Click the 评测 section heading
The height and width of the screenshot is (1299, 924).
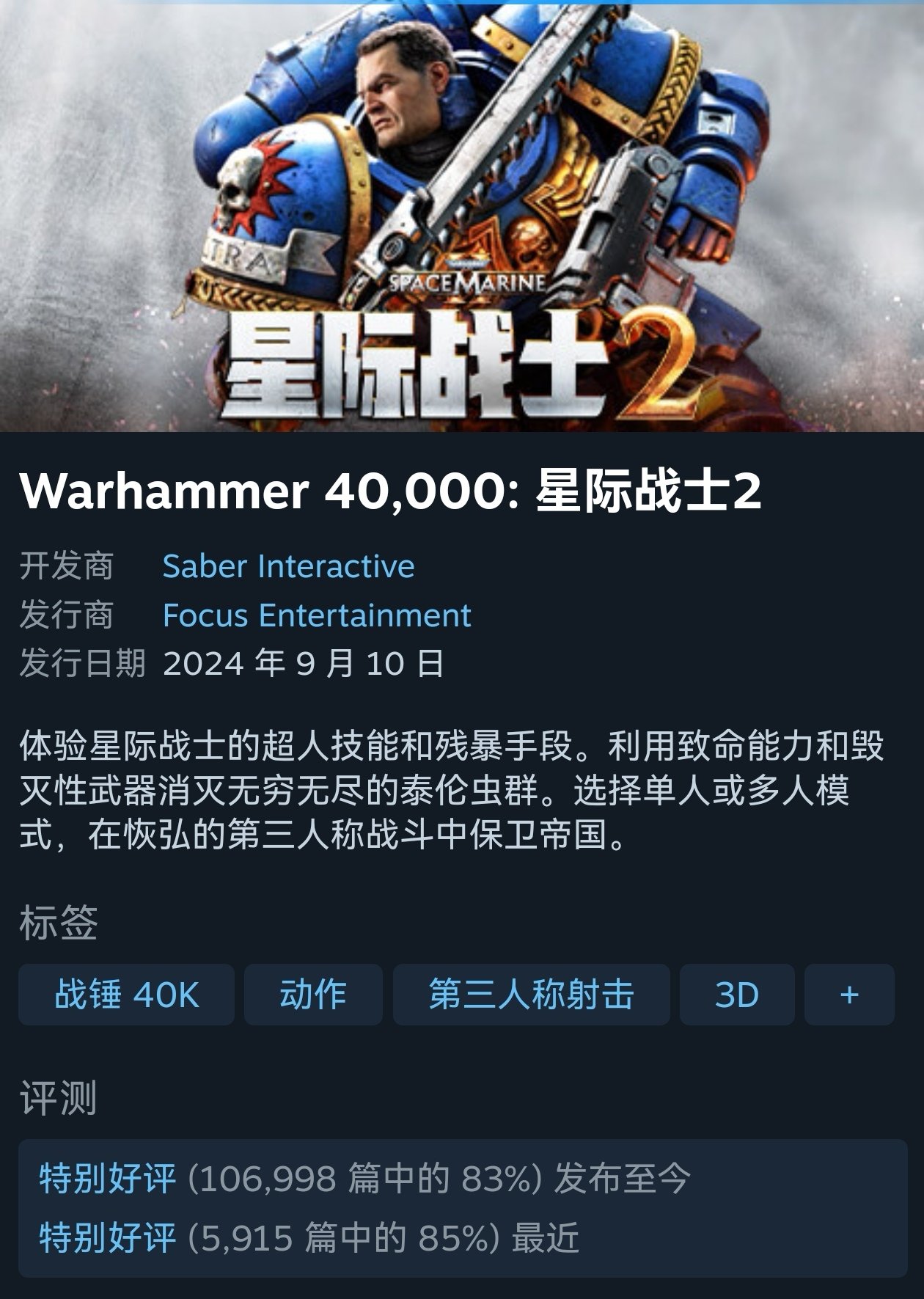pyautogui.click(x=58, y=1098)
